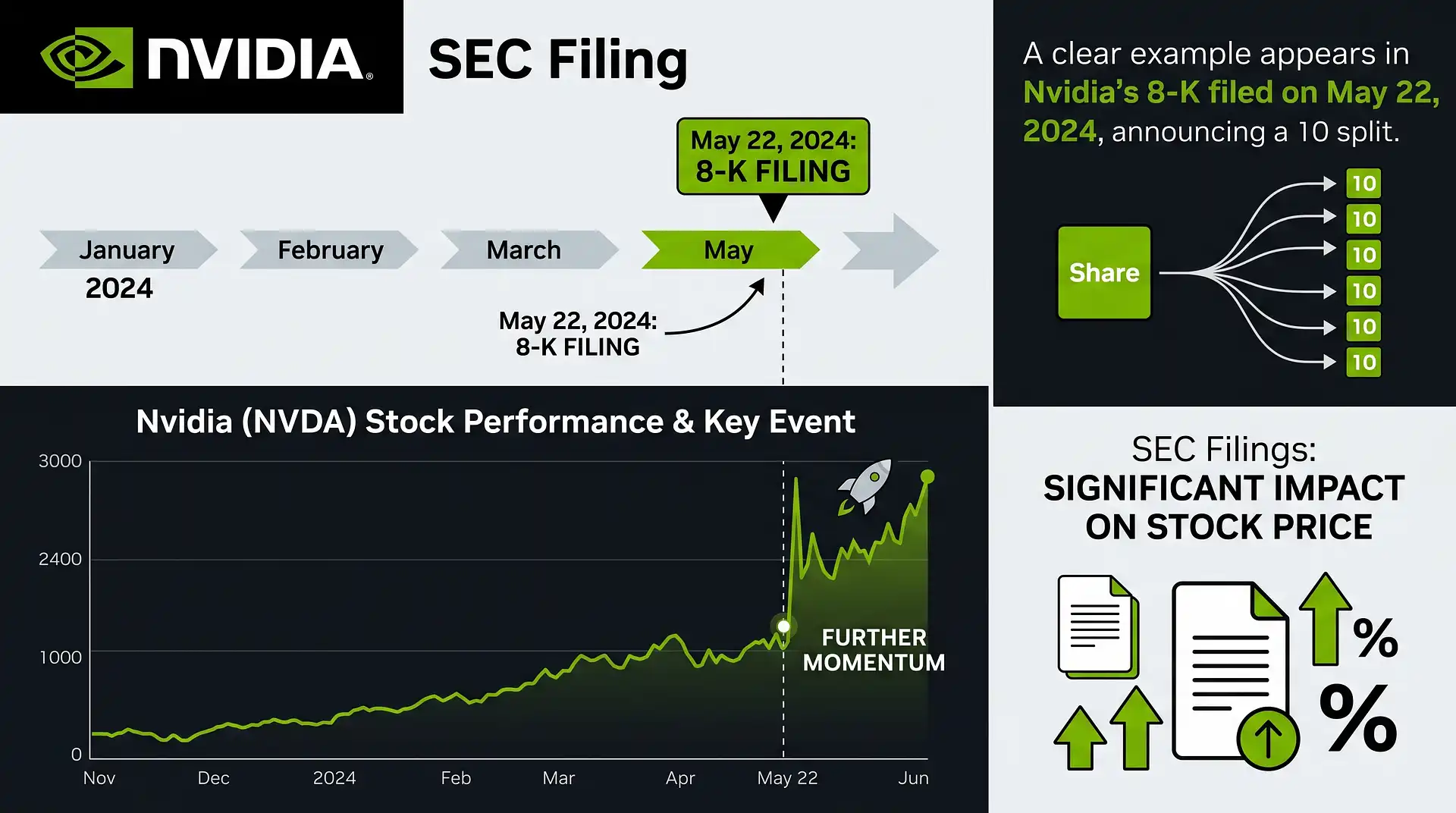The height and width of the screenshot is (813, 1456).
Task: Click the small stacked documents icon
Action: pos(1098,626)
